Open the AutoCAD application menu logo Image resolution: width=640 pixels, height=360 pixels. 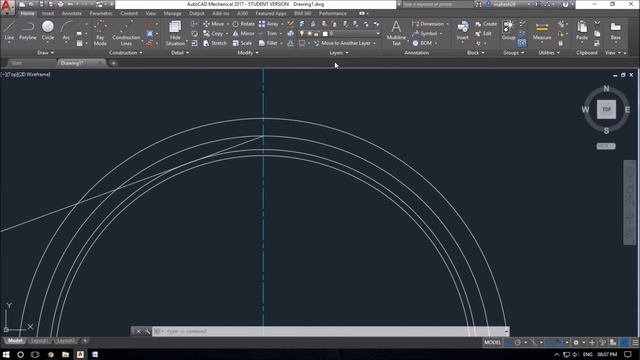7,7
